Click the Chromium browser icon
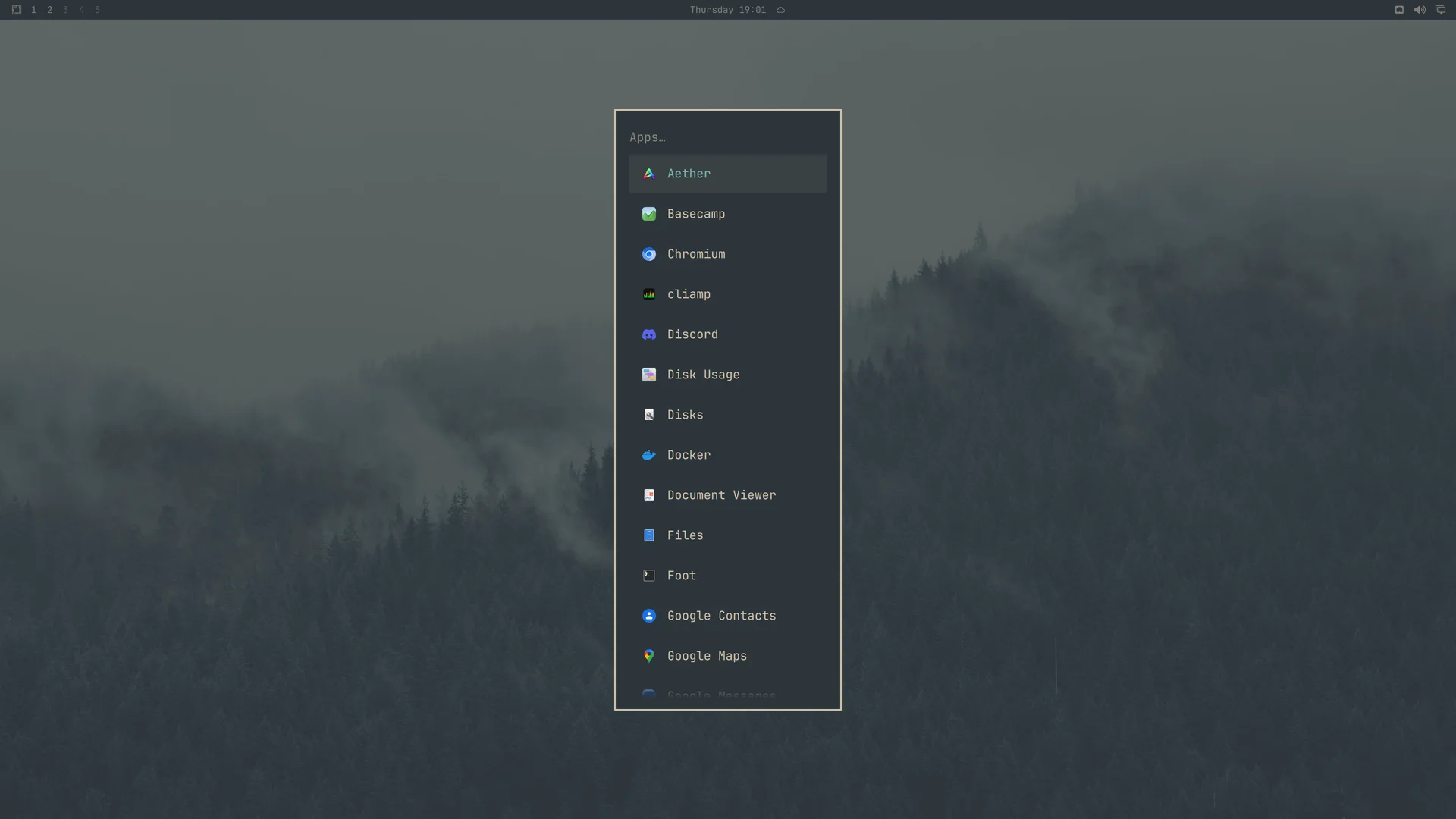 649,254
